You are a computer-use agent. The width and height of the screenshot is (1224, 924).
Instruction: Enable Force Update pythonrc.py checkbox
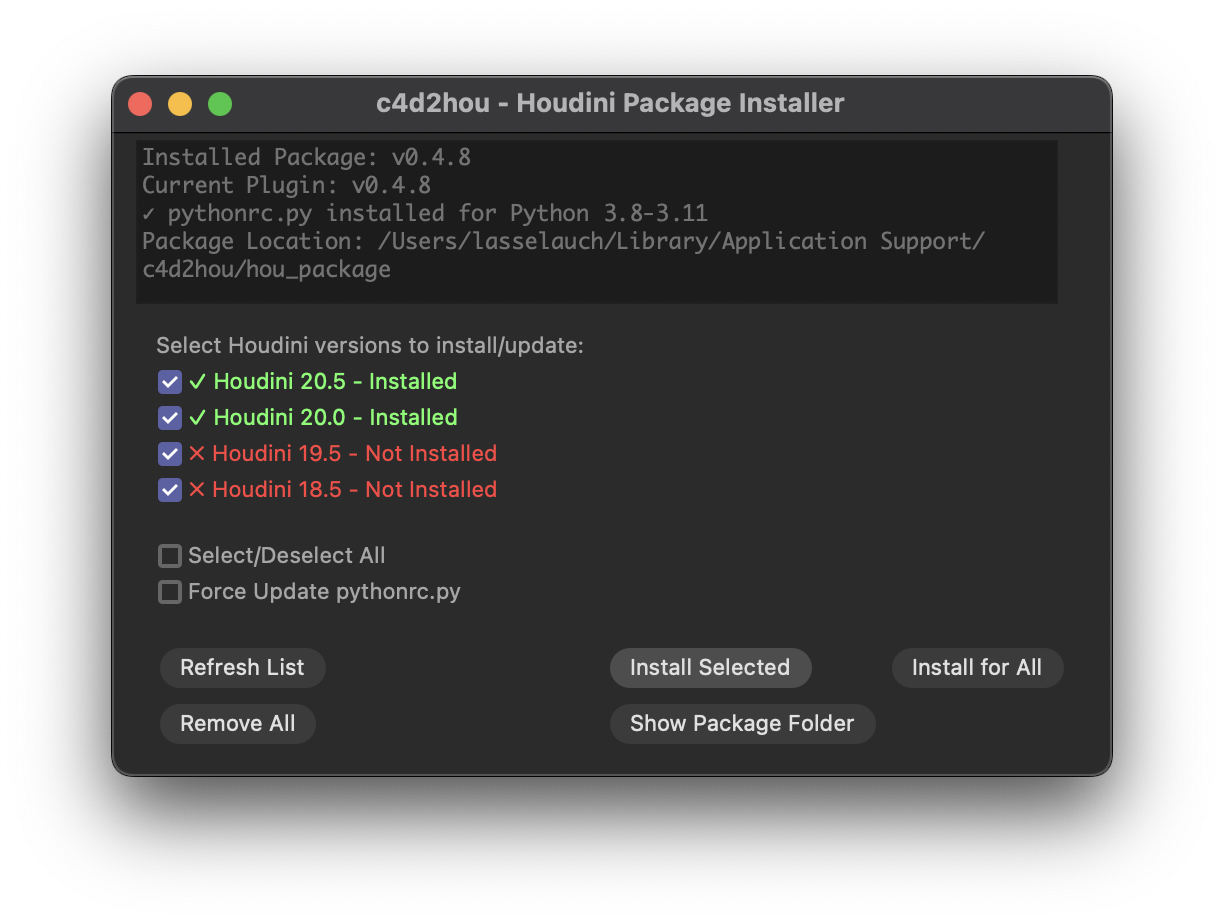tap(170, 592)
